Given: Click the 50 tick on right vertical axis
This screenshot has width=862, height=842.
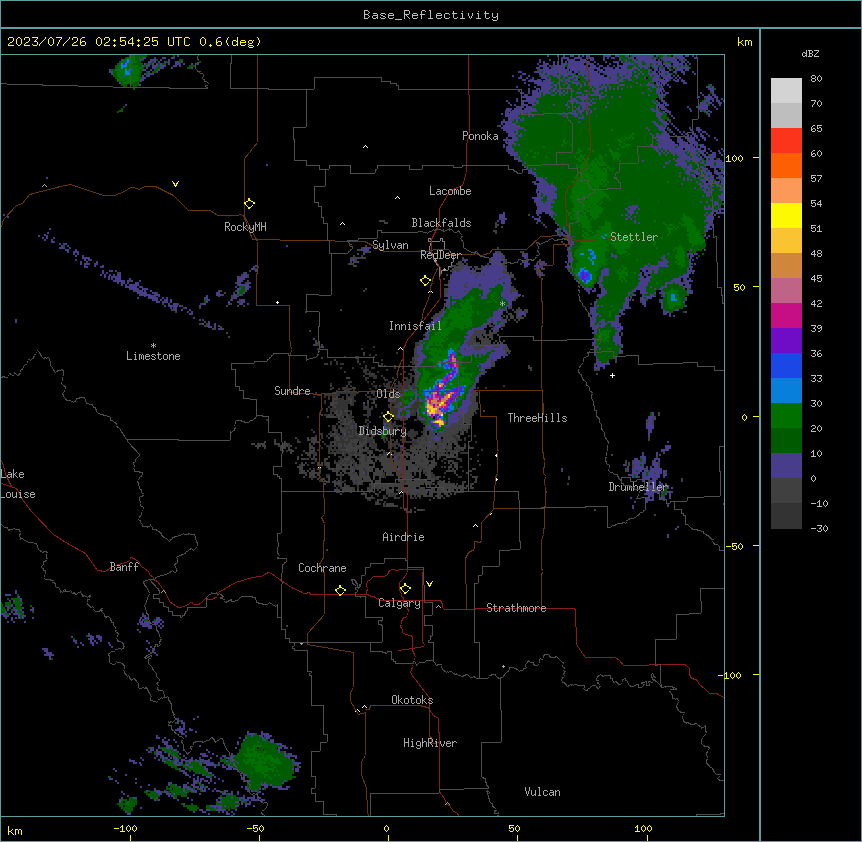Looking at the screenshot, I should click(738, 287).
